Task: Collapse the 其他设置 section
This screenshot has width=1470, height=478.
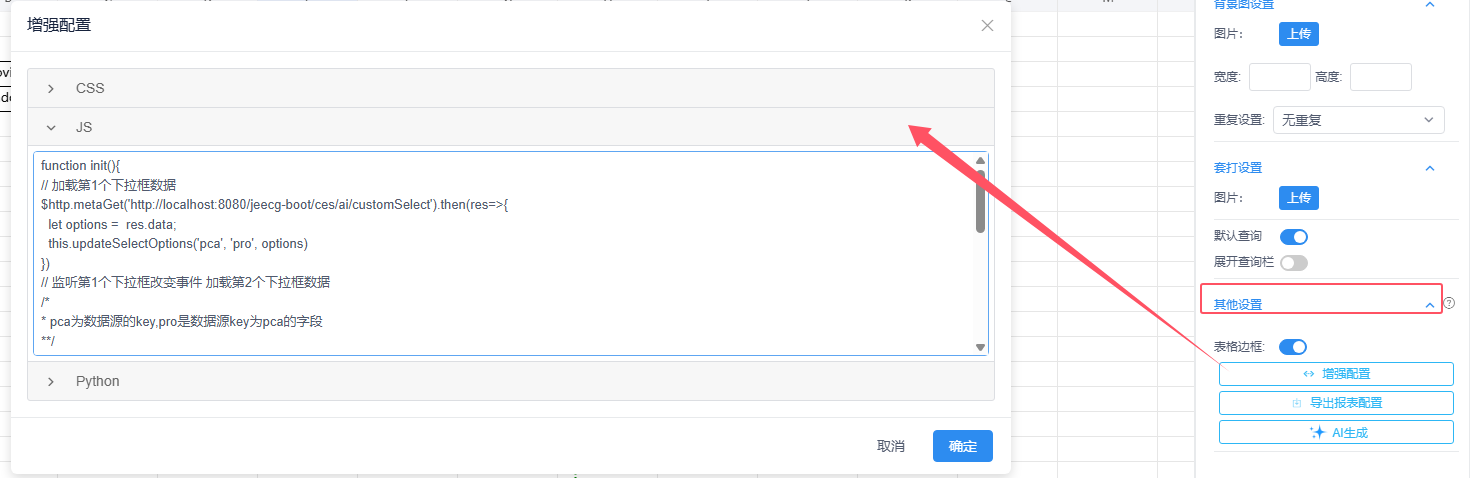Action: 1430,304
